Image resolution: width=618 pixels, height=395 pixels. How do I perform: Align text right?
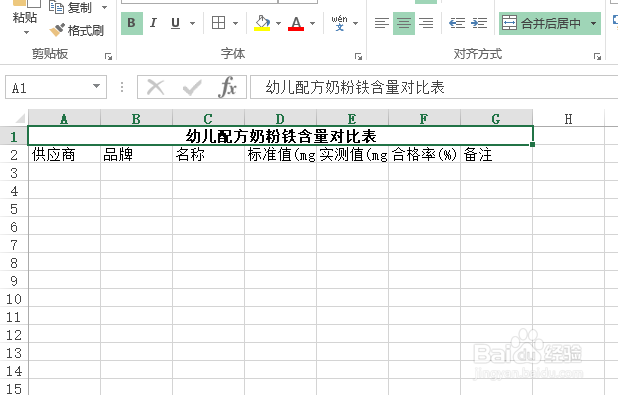pyautogui.click(x=426, y=23)
